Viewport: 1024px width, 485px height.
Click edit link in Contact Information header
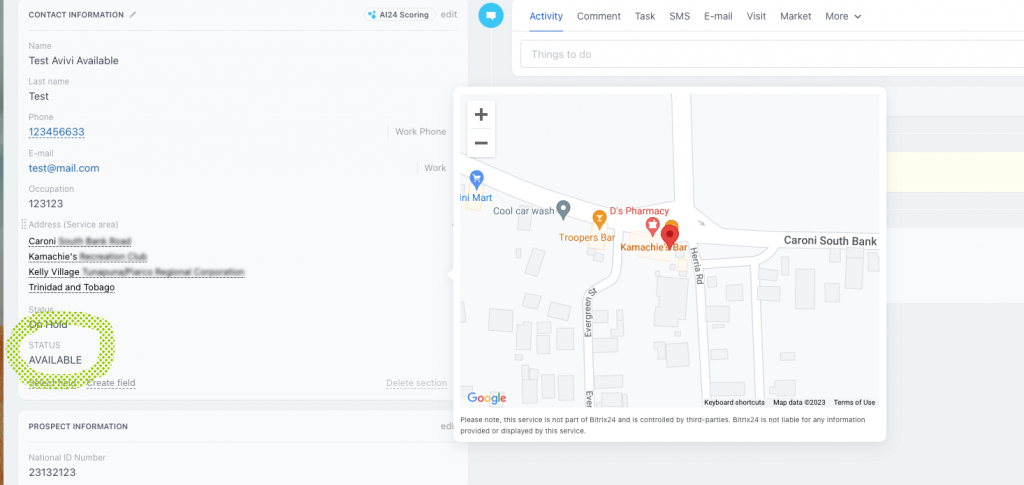point(449,14)
